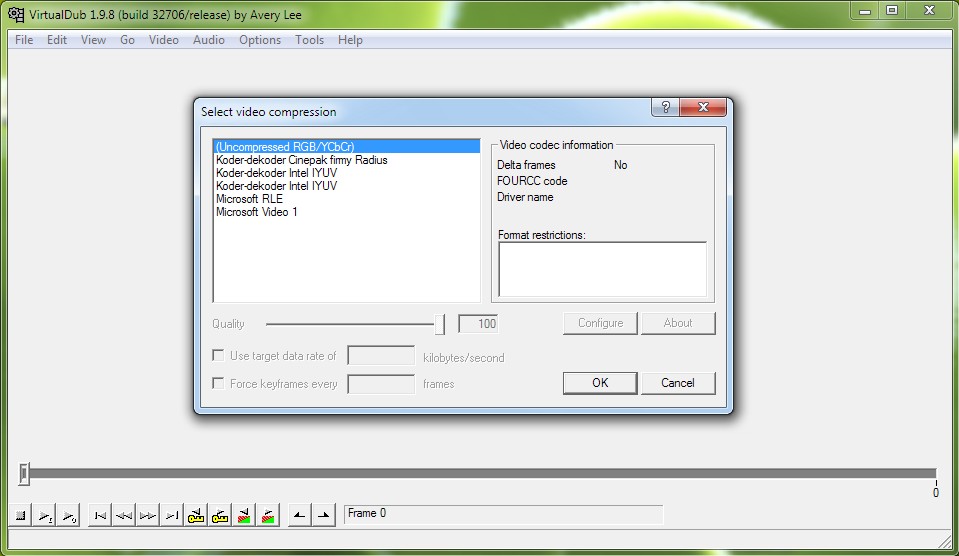Open the Audio menu
Image resolution: width=959 pixels, height=556 pixels.
point(209,40)
